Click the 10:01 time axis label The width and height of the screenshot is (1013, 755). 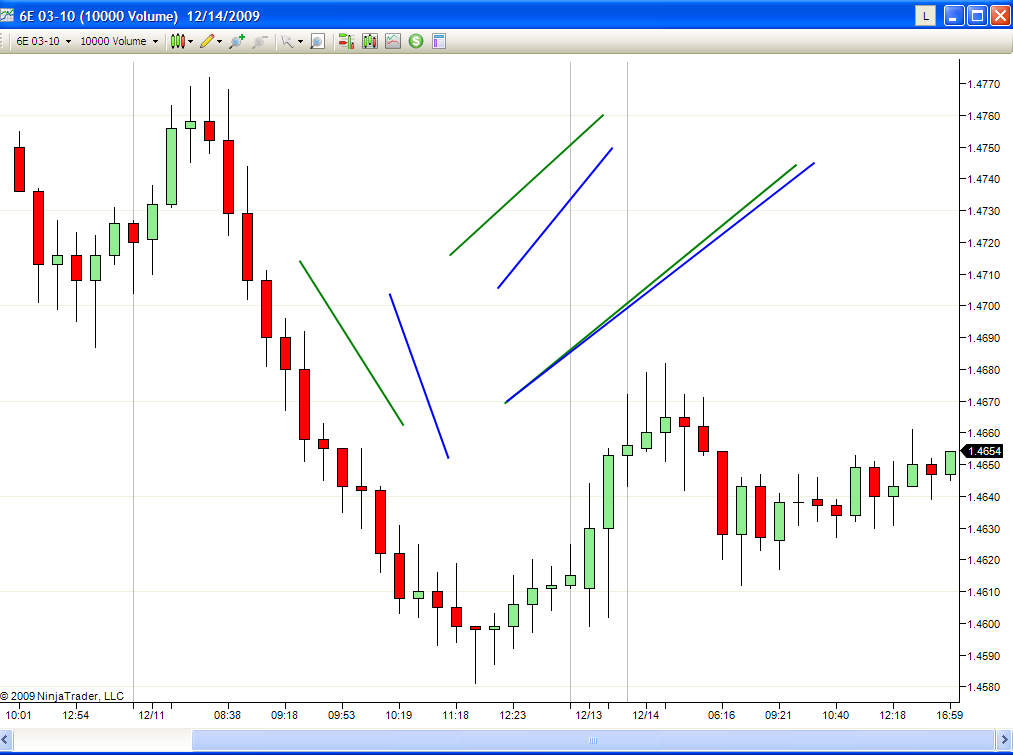(18, 715)
